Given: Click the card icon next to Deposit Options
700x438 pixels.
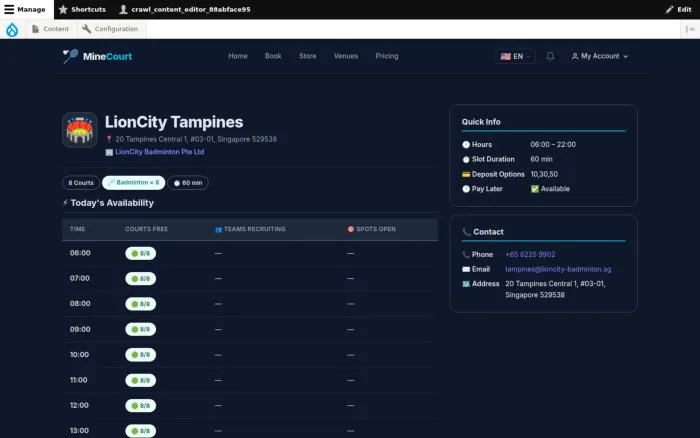Looking at the screenshot, I should [x=466, y=175].
